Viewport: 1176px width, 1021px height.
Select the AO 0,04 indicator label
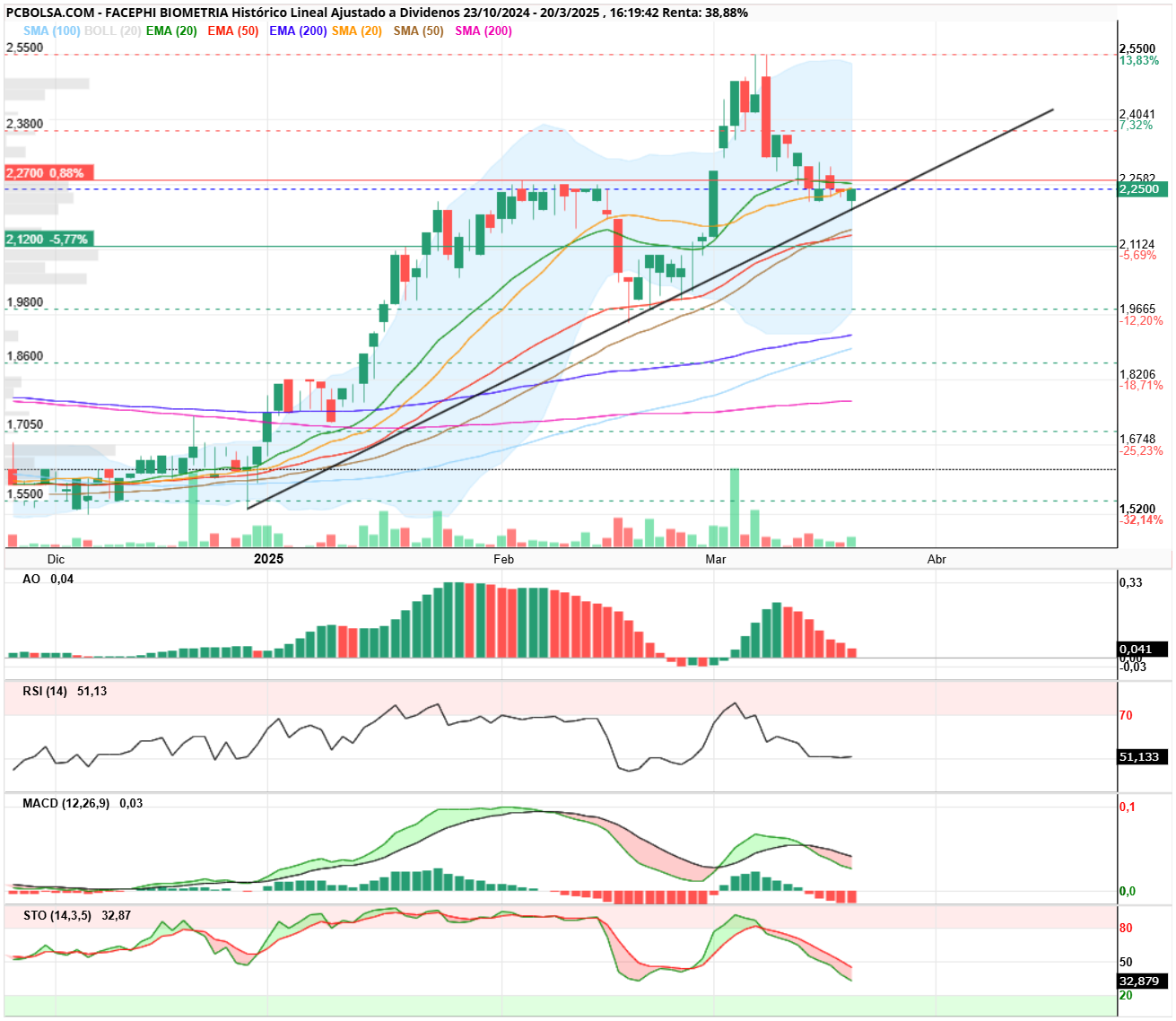tap(48, 579)
